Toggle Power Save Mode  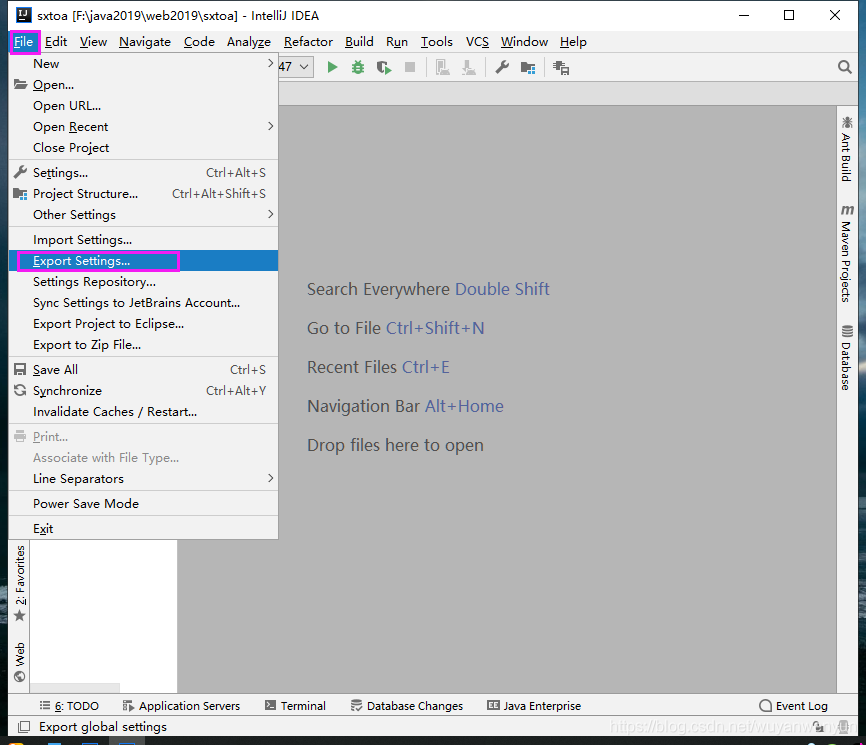tap(144, 503)
